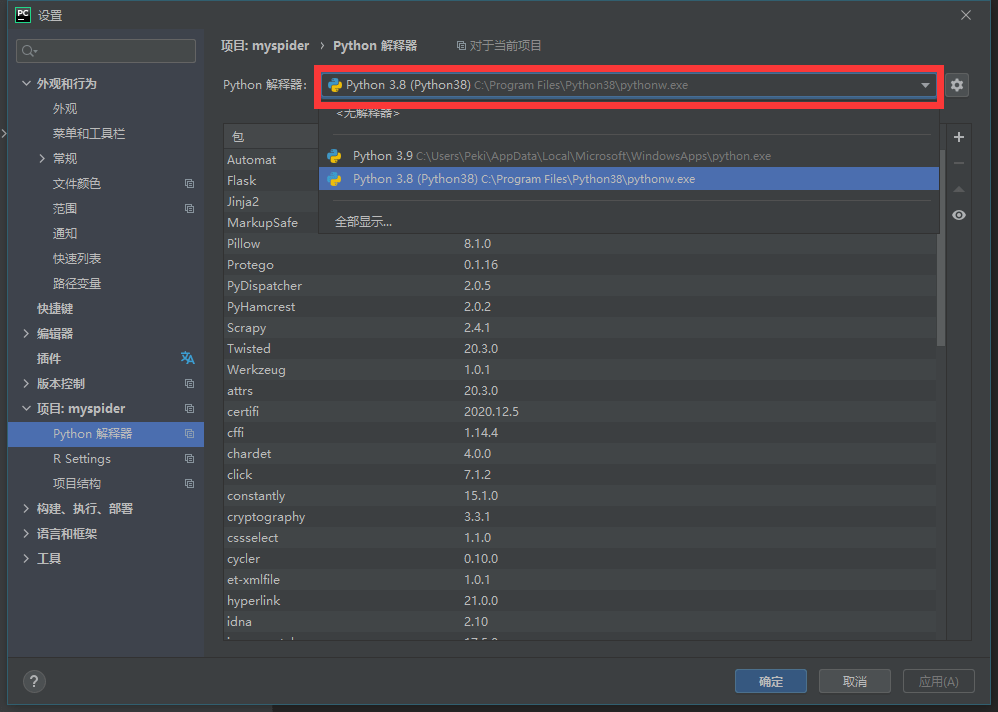This screenshot has height=712, width=998.
Task: Select the Pillow package row
Action: coord(580,244)
